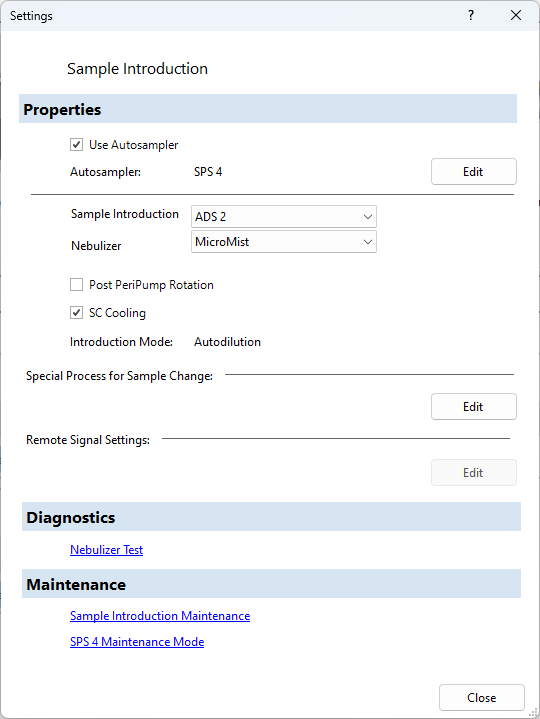This screenshot has width=540, height=719.
Task: Open SPS 4 Maintenance Mode link
Action: coord(137,642)
